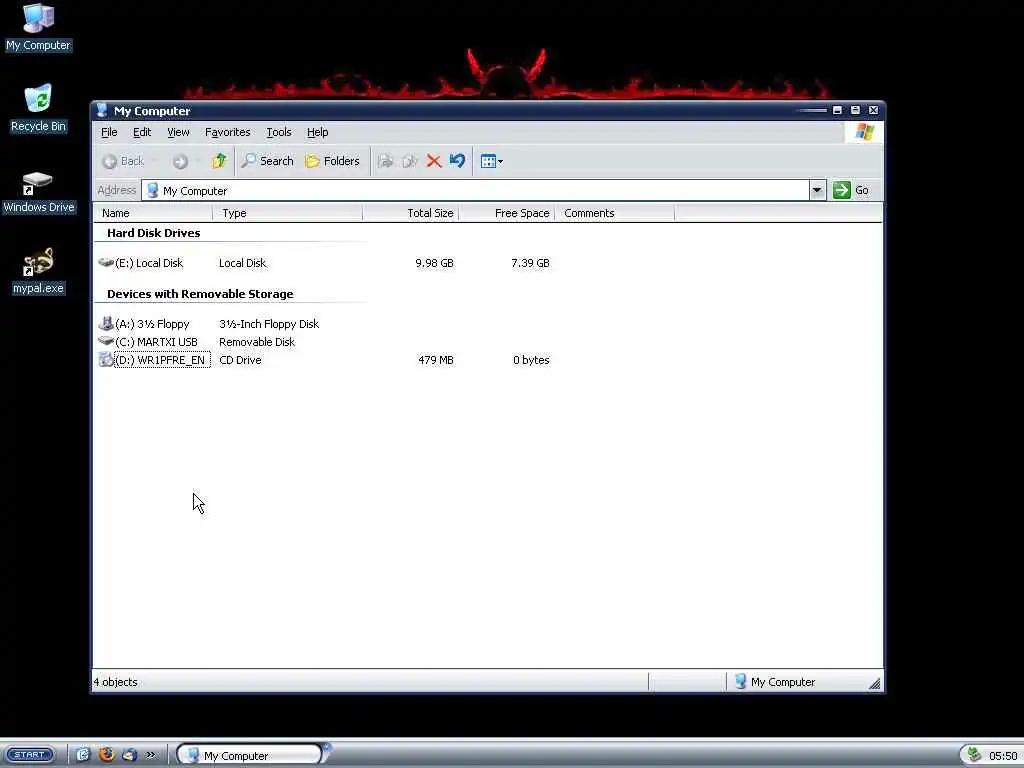This screenshot has height=768, width=1024.
Task: Open the Favorites menu
Action: coord(227,133)
